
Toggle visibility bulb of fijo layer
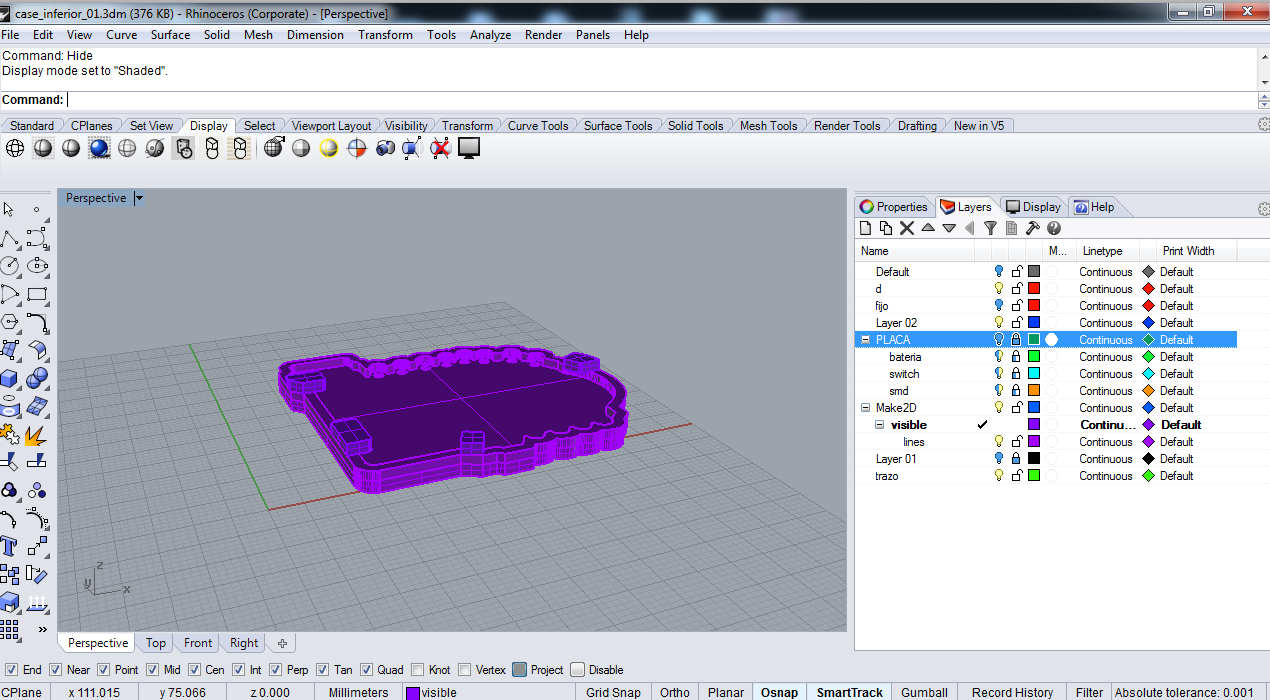click(x=998, y=306)
